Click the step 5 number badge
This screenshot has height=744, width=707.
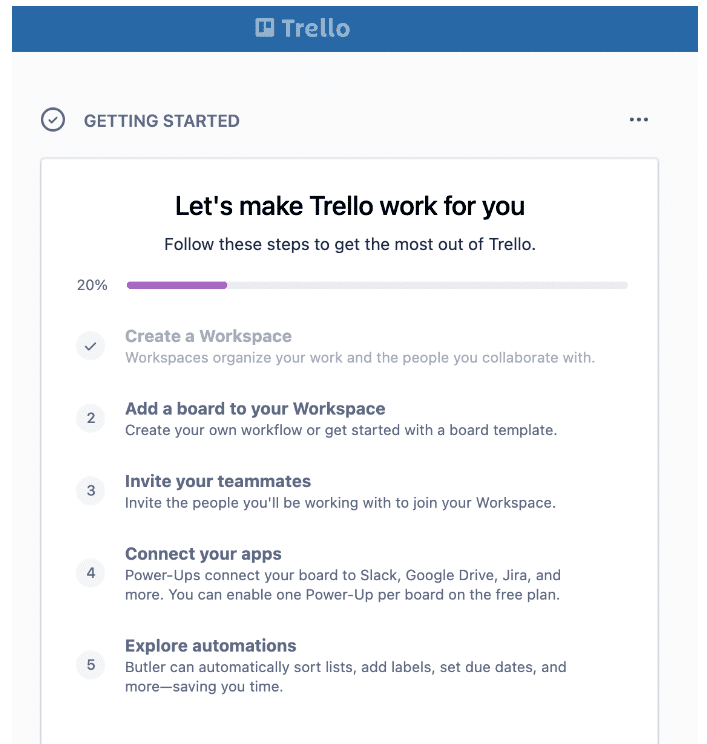91,664
